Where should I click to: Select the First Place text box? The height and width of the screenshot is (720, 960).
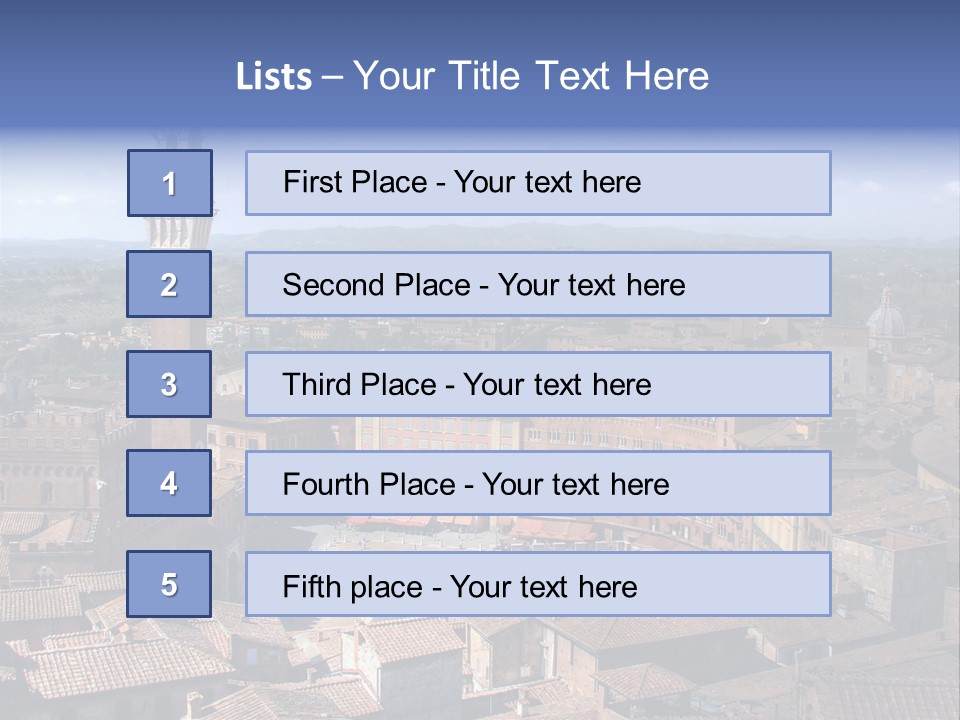538,183
